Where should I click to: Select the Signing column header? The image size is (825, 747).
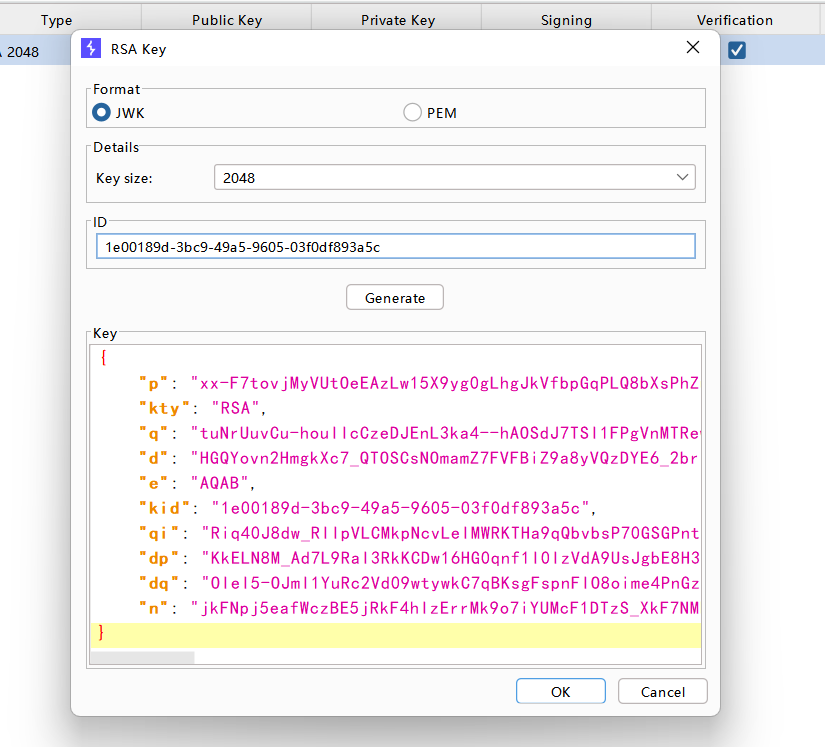(566, 20)
